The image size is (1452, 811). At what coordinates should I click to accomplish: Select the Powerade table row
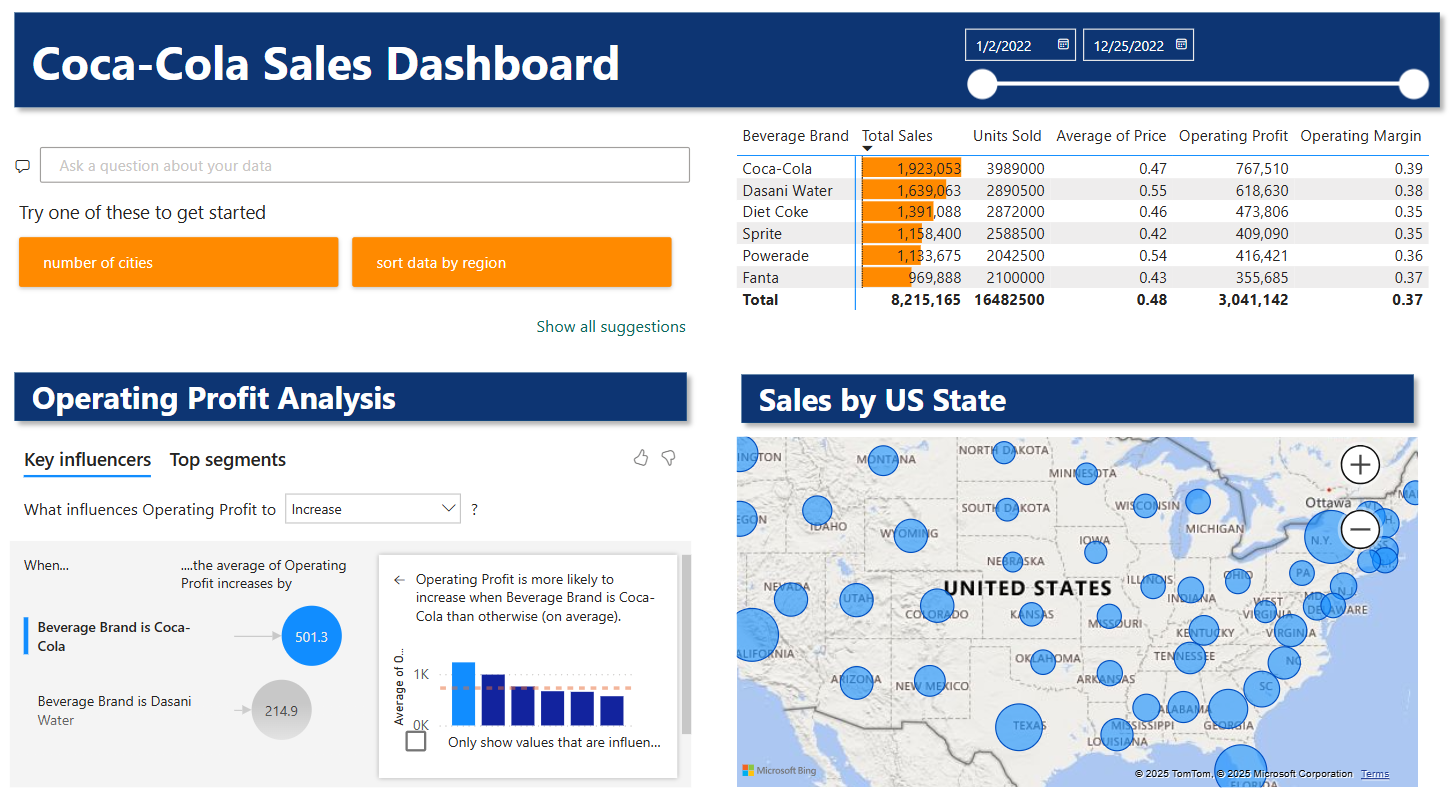(1083, 256)
